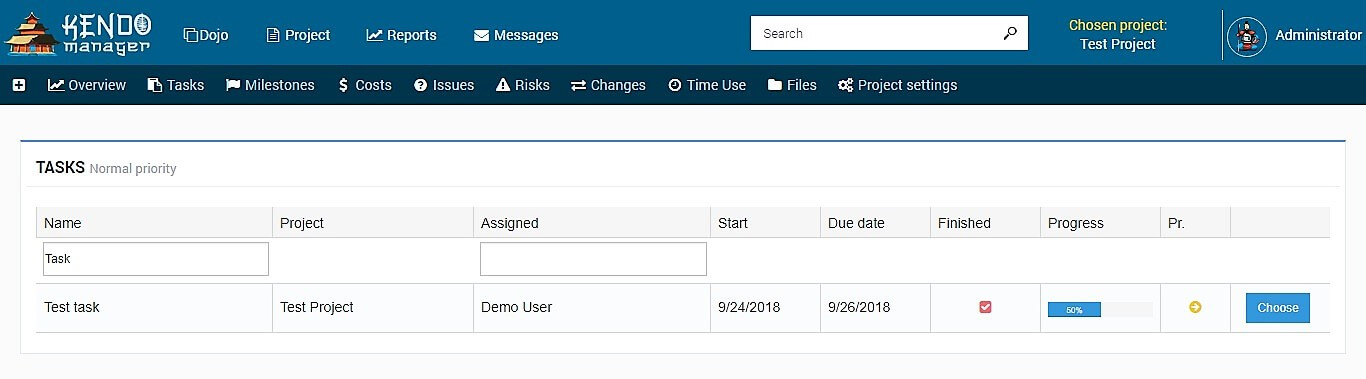Click the Assigned filter input field
Image resolution: width=1366 pixels, height=379 pixels.
[593, 259]
